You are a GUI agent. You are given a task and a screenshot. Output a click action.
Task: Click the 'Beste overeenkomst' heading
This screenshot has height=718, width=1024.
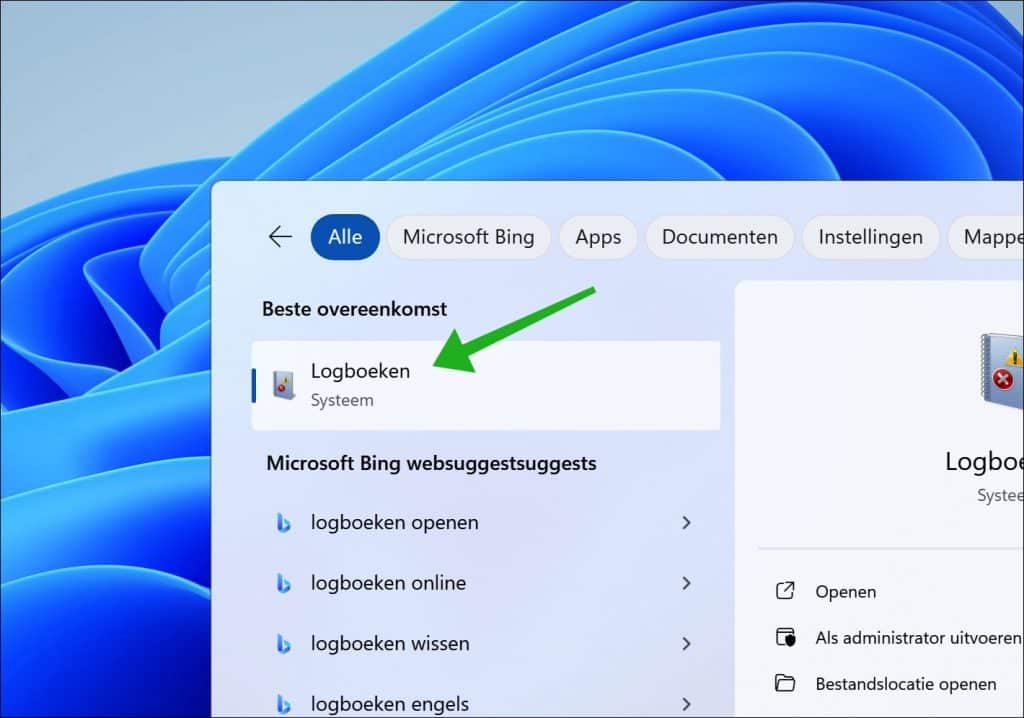(x=355, y=309)
